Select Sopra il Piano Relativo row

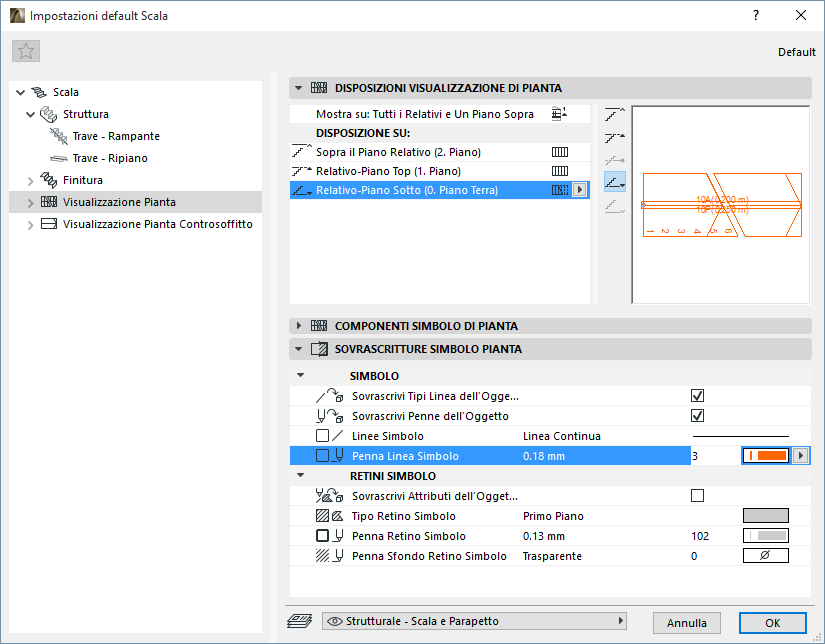[439, 152]
